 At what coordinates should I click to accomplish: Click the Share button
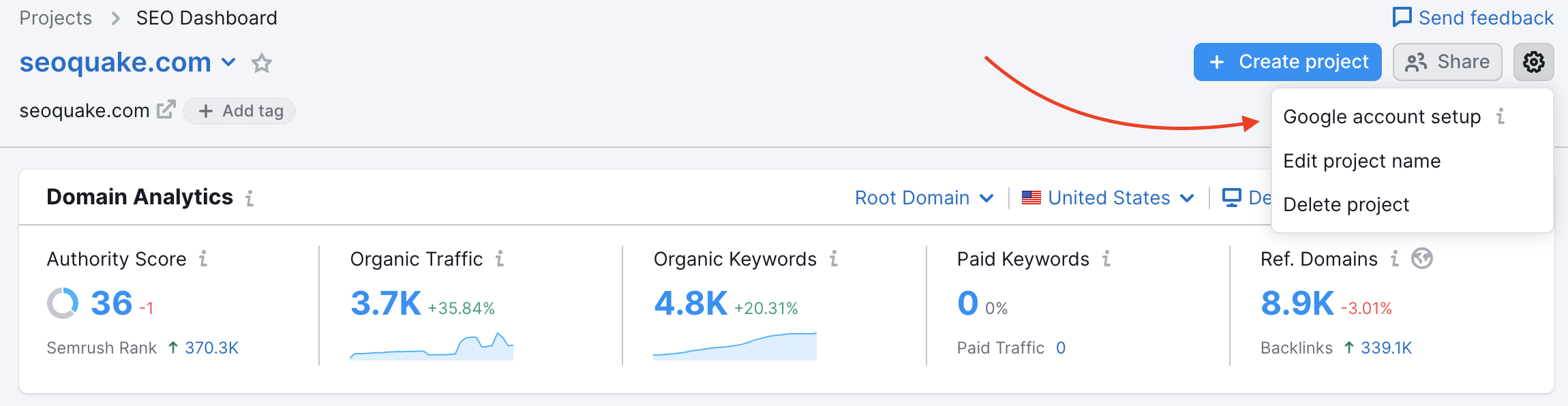tap(1447, 62)
